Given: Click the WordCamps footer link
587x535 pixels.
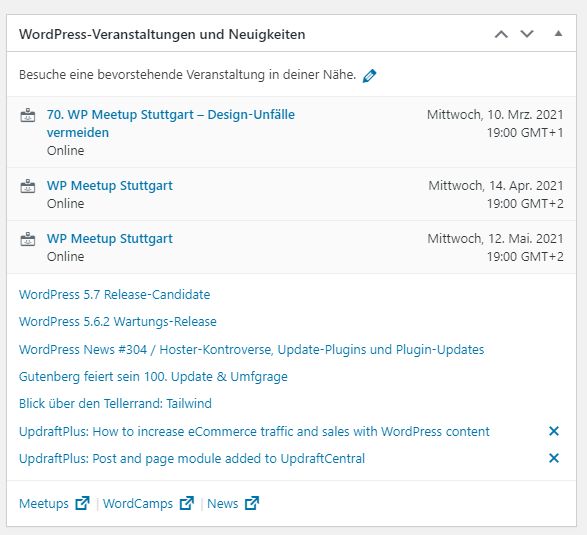Looking at the screenshot, I should [138, 504].
